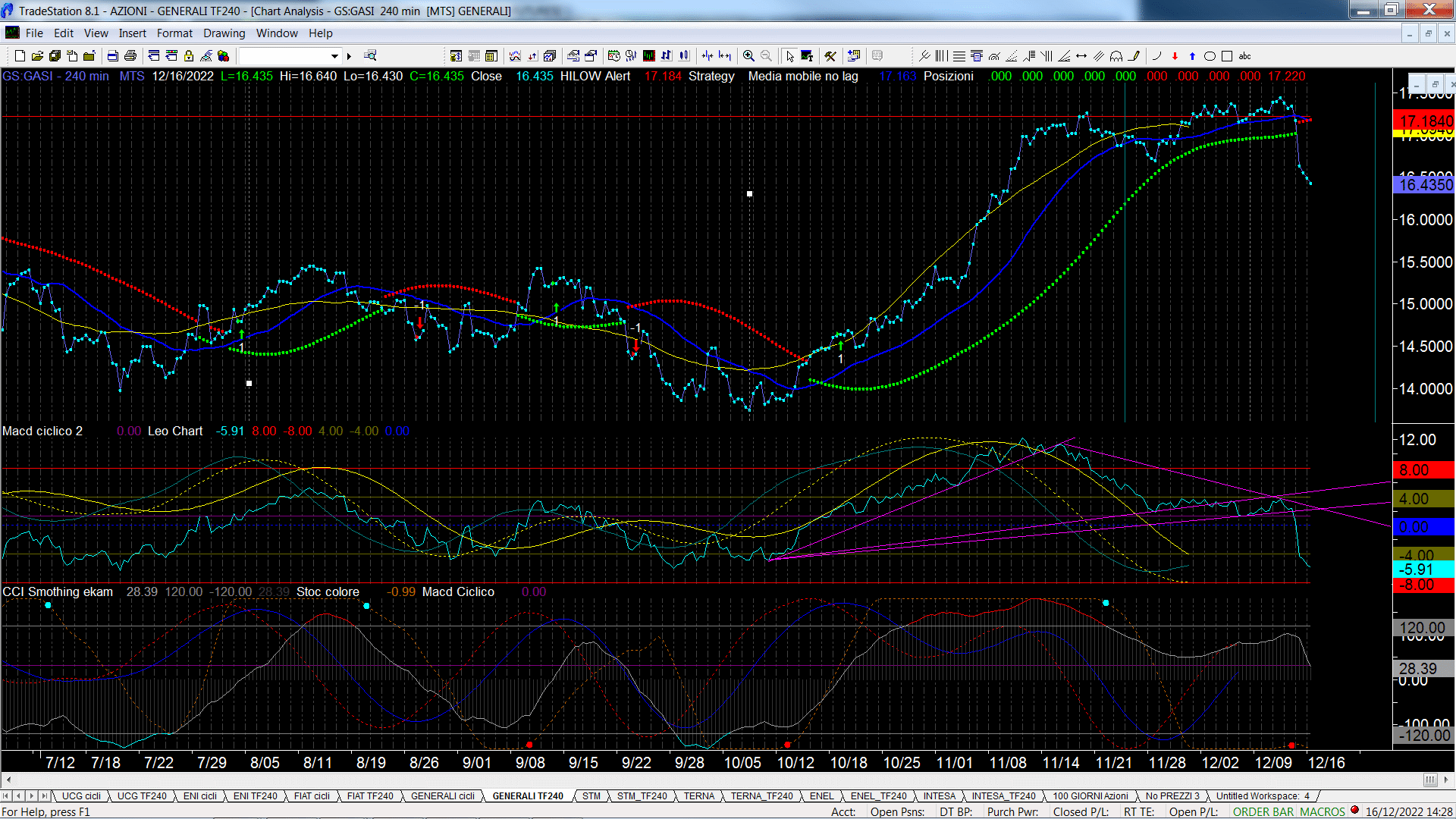Click the Insert Strategy arrows icon
This screenshot has width=1456, height=819.
(532, 56)
